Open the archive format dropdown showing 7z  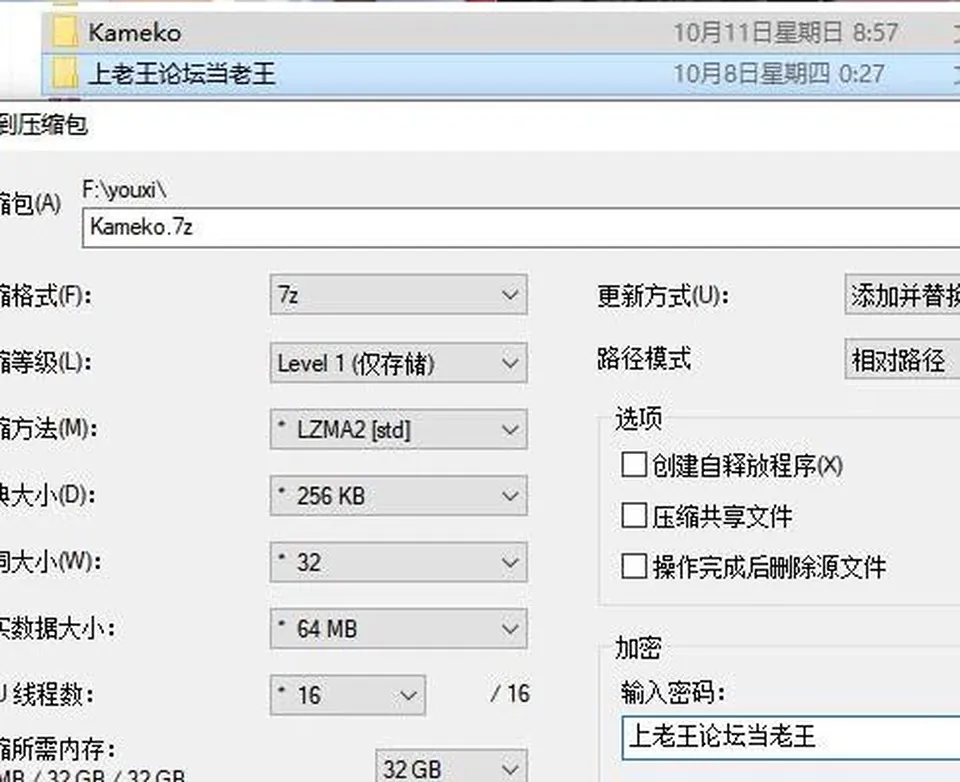pos(398,295)
